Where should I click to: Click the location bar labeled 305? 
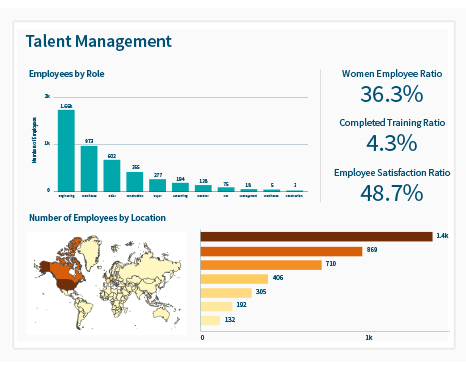226,293
